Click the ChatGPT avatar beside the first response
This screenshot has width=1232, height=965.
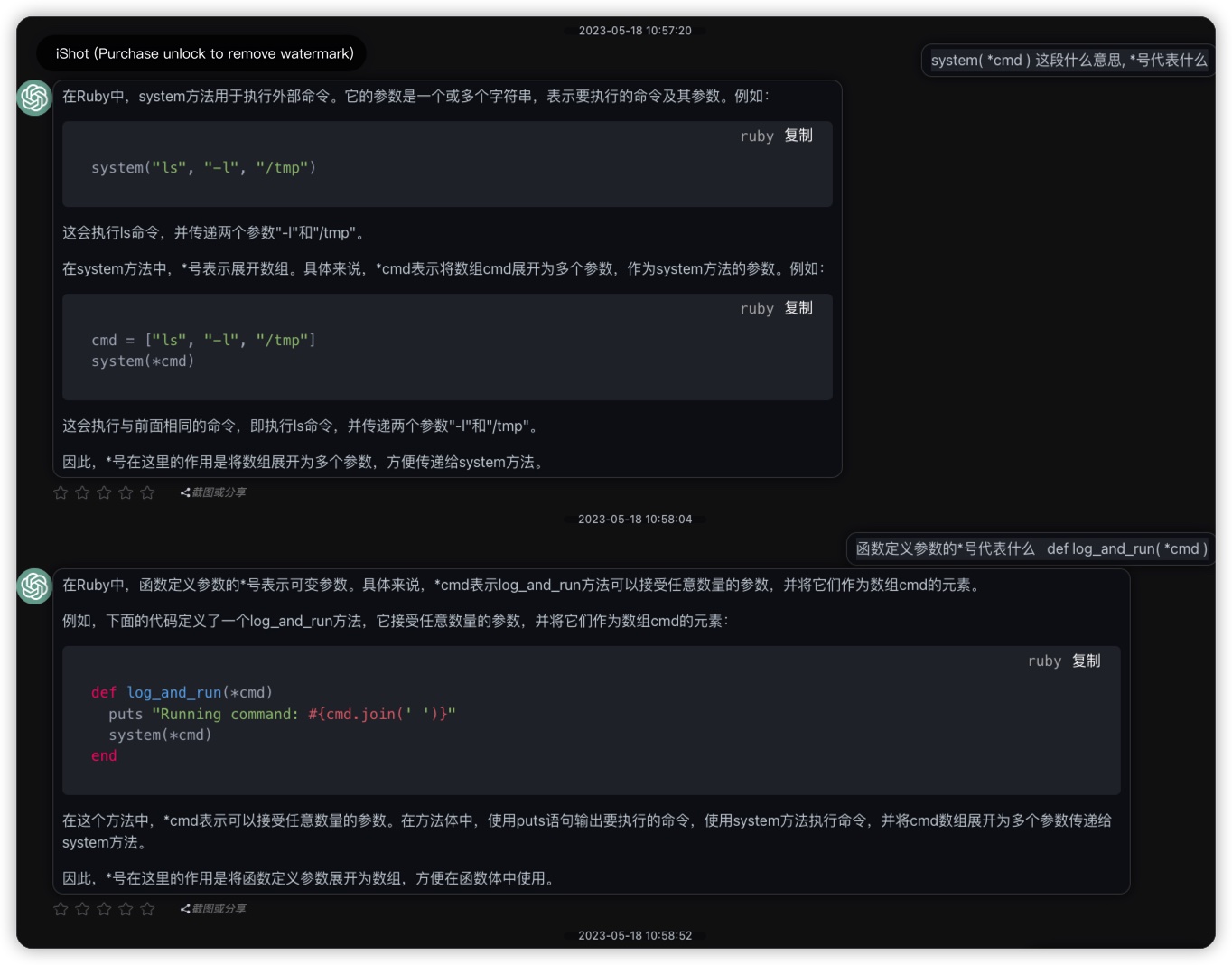tap(34, 98)
